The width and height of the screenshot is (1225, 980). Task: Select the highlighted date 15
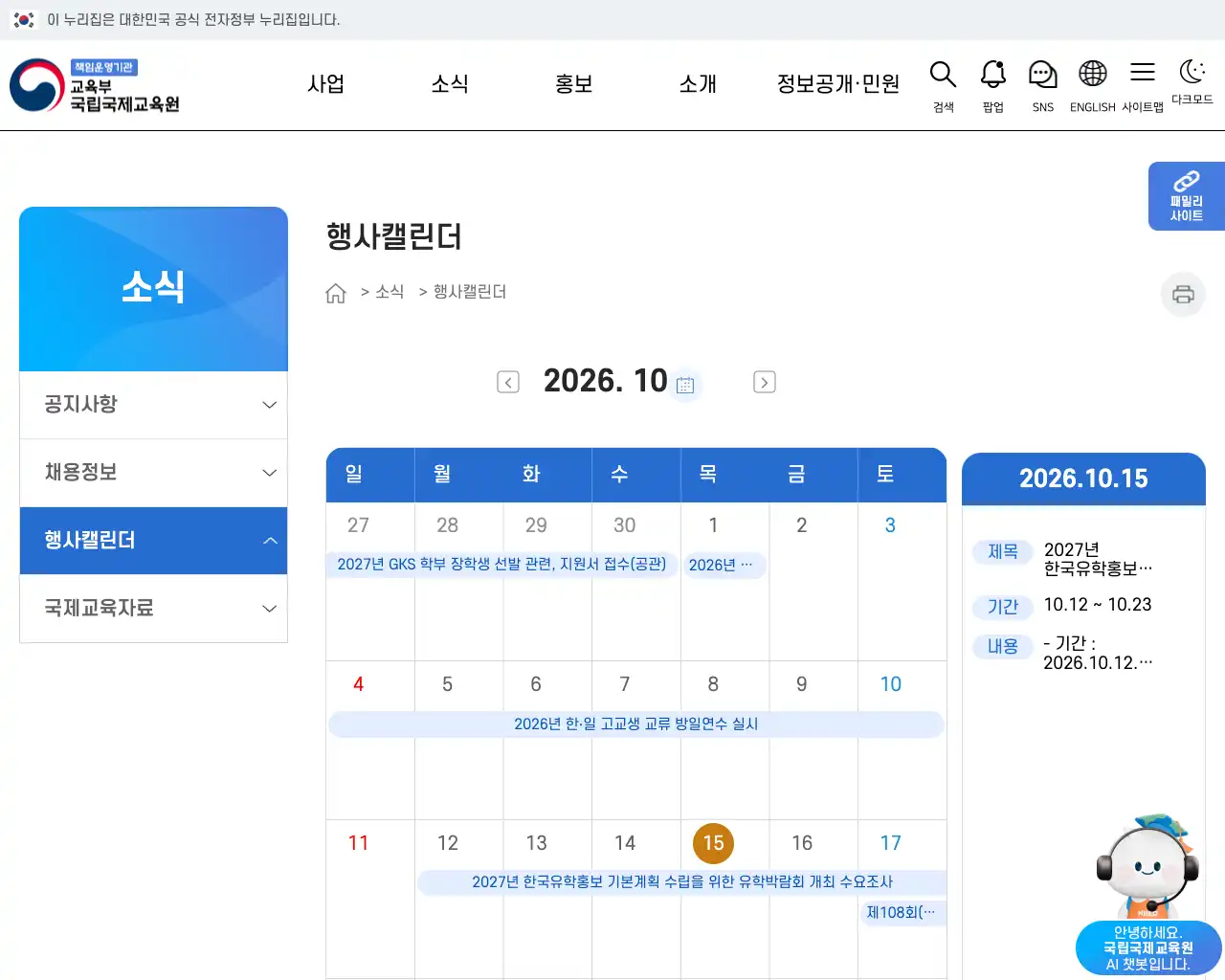tap(713, 843)
